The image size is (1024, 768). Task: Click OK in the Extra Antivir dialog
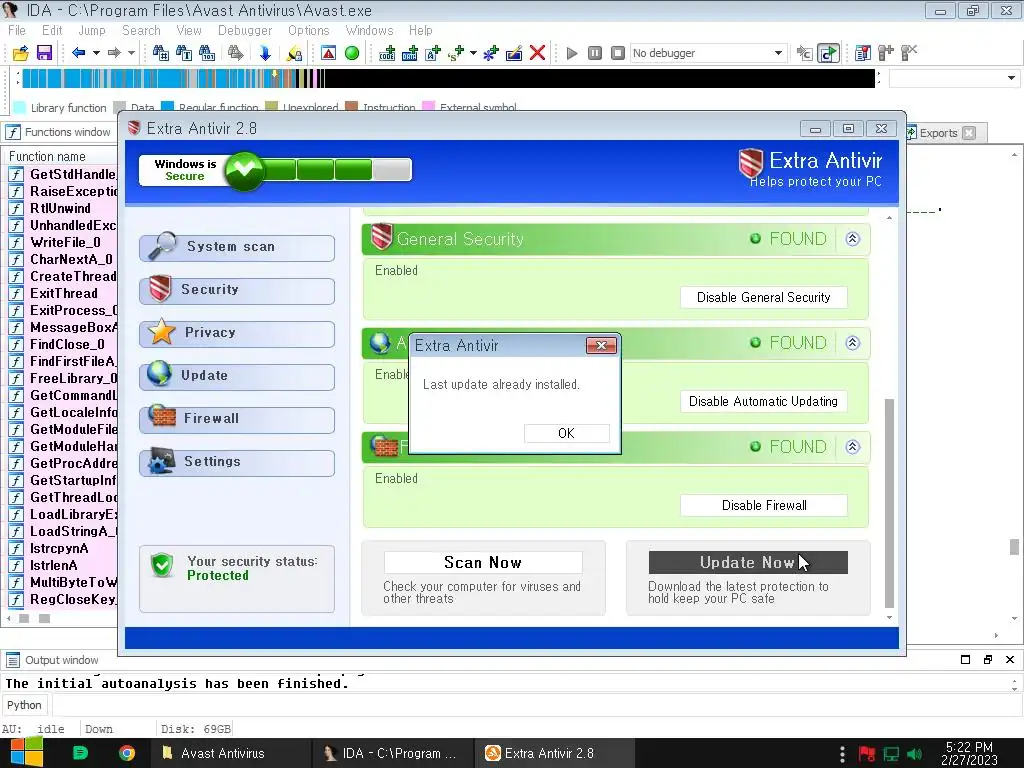pos(566,434)
